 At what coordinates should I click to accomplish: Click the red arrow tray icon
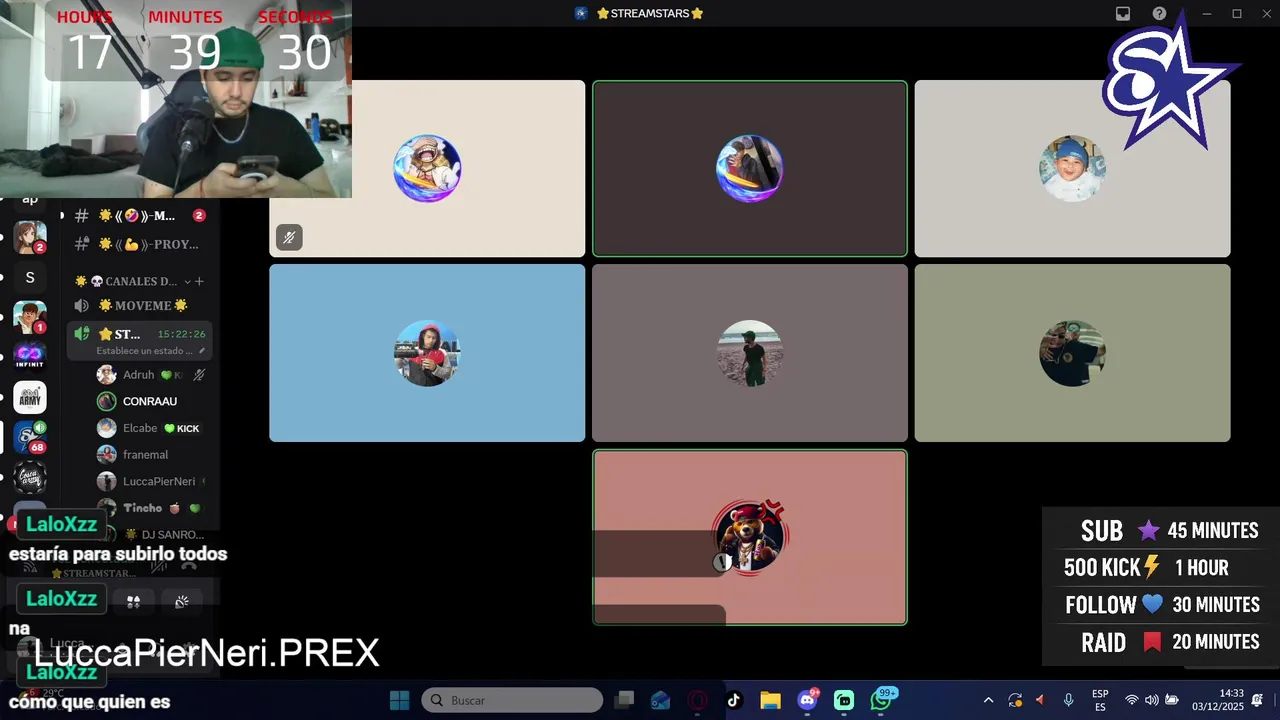pos(1040,700)
